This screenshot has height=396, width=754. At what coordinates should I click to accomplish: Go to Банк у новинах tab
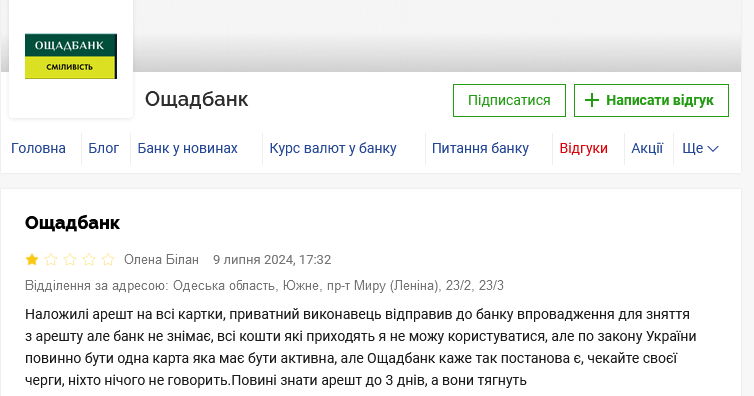188,148
